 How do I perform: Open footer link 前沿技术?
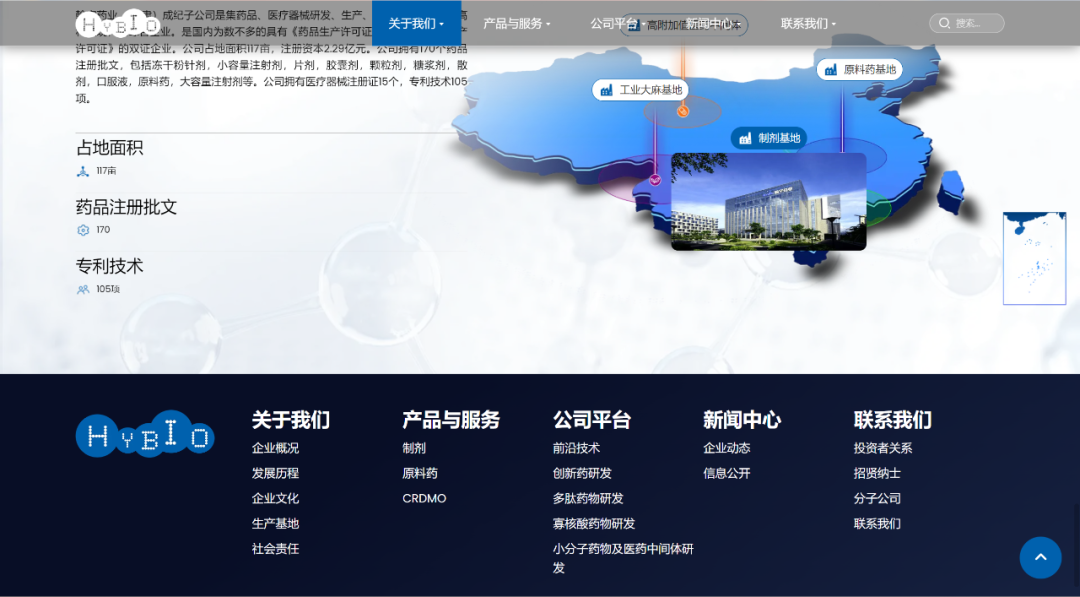[577, 448]
